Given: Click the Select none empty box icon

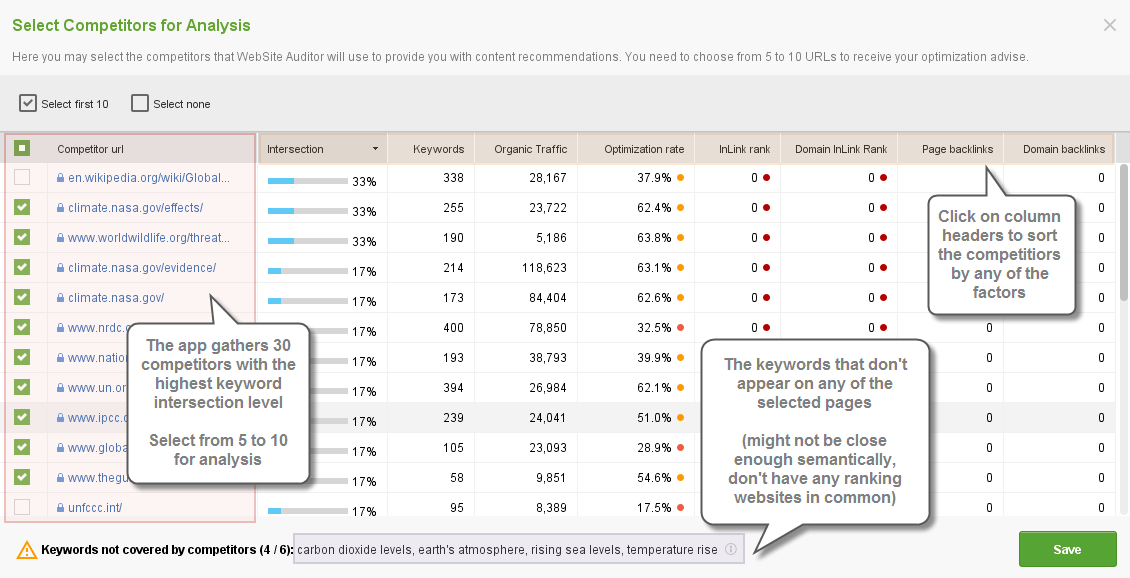Looking at the screenshot, I should (x=140, y=103).
